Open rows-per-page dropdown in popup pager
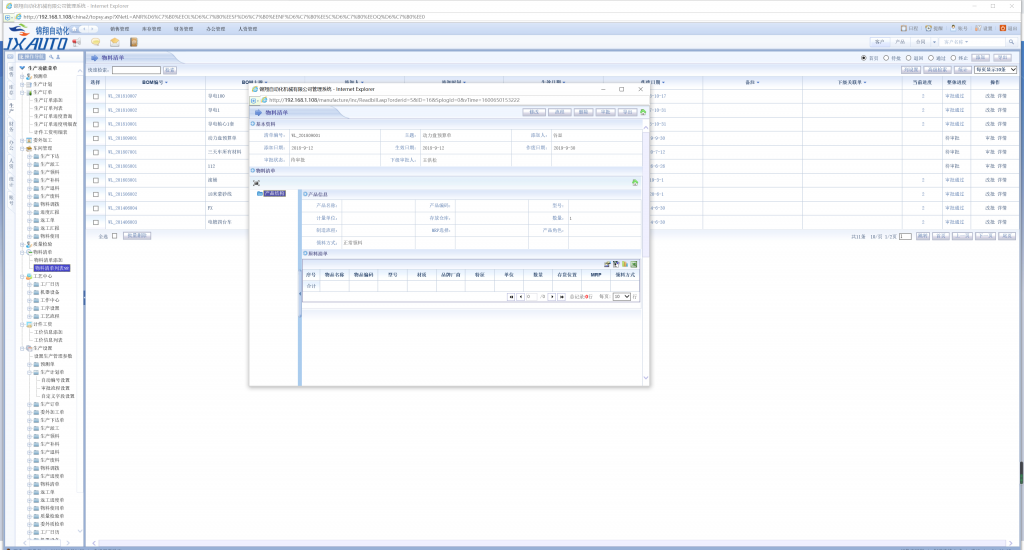 click(x=622, y=297)
